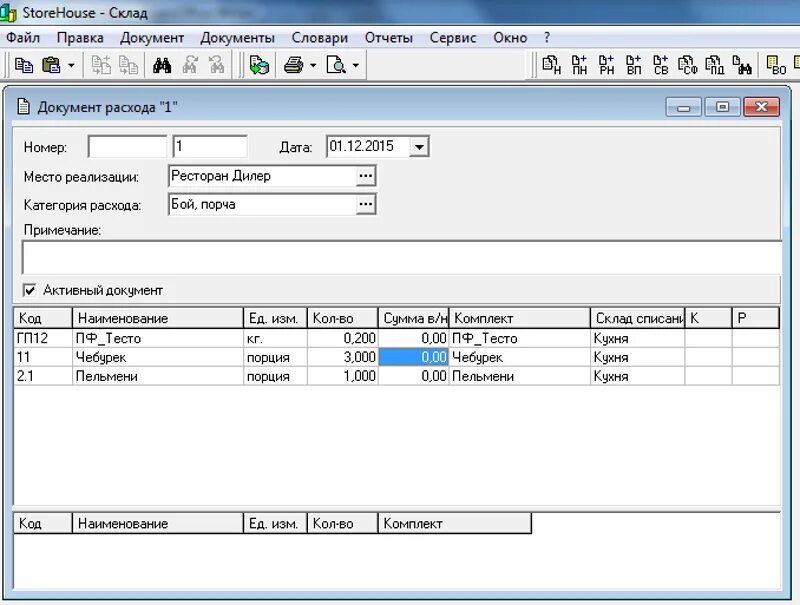Open the Print dropdown arrow
This screenshot has height=605, width=800.
click(313, 65)
